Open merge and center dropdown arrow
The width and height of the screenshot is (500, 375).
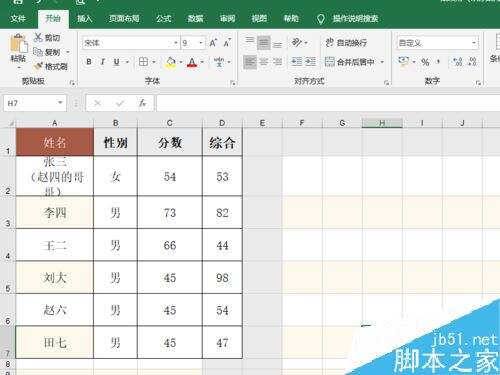coord(382,62)
